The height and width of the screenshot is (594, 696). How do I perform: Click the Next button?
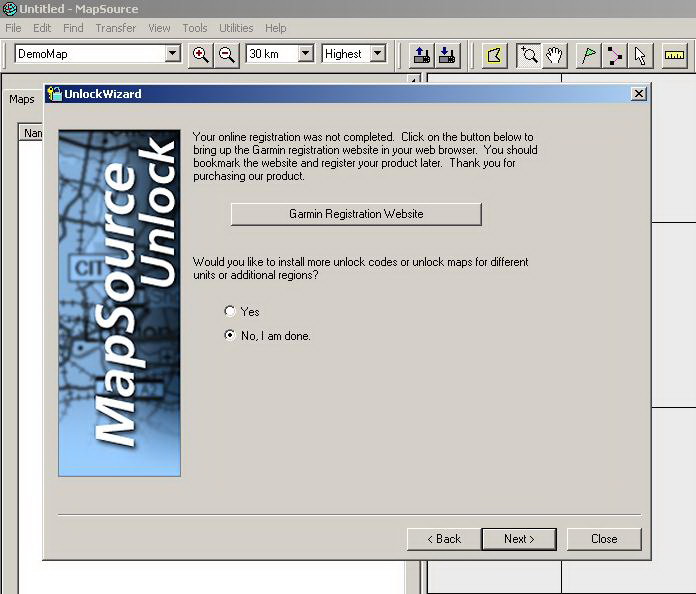click(x=519, y=539)
